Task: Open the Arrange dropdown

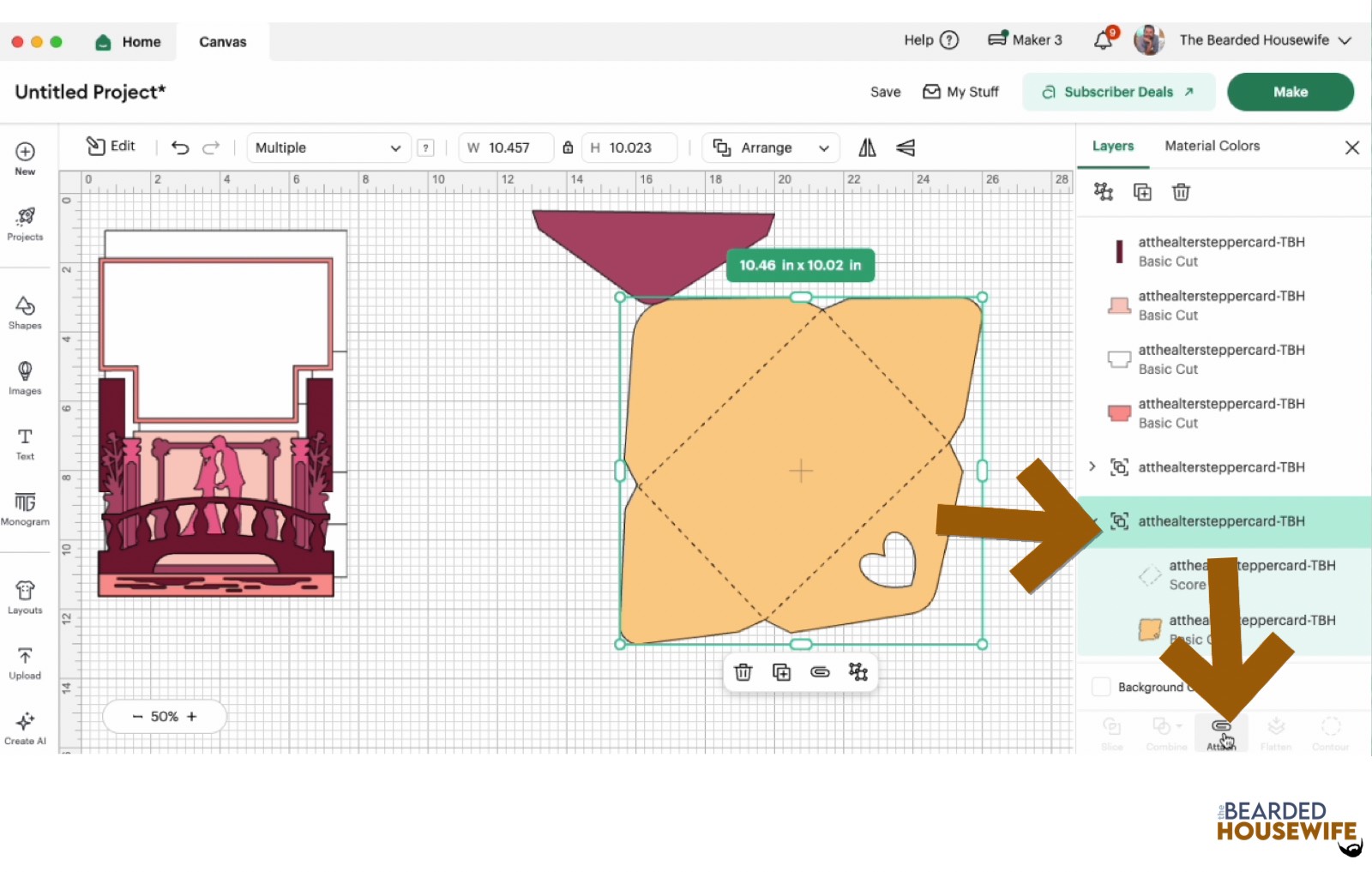Action: [x=770, y=147]
